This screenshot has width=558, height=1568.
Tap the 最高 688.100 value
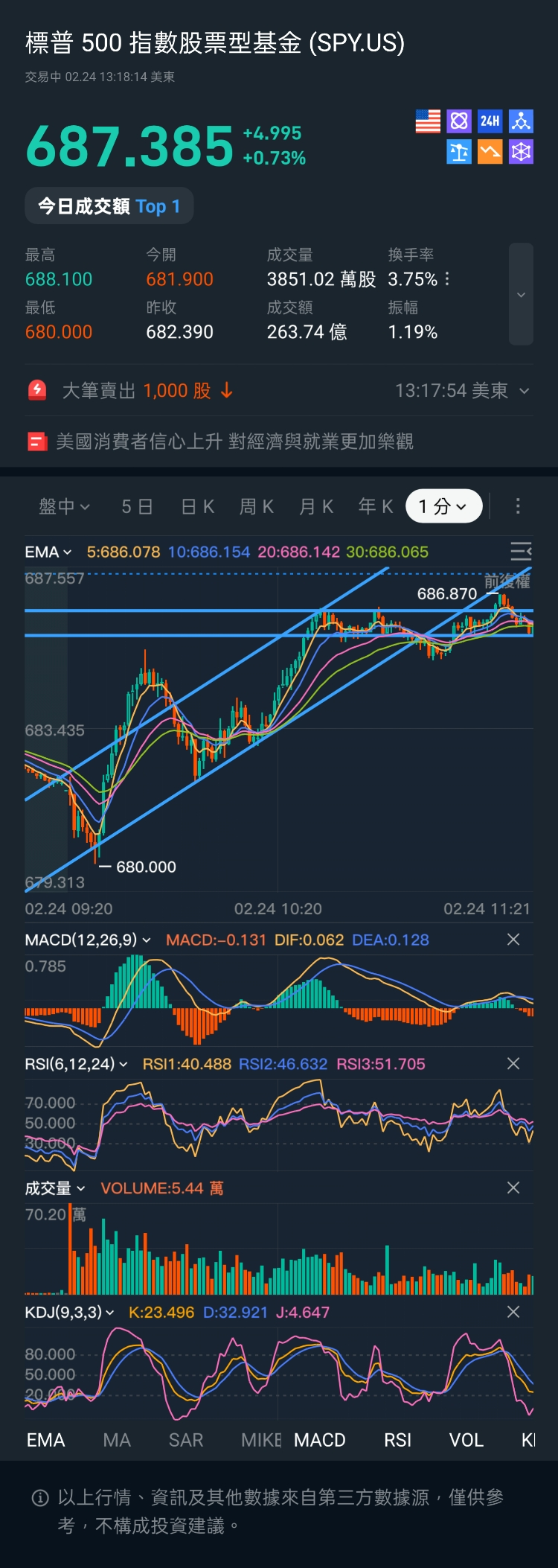(x=59, y=279)
